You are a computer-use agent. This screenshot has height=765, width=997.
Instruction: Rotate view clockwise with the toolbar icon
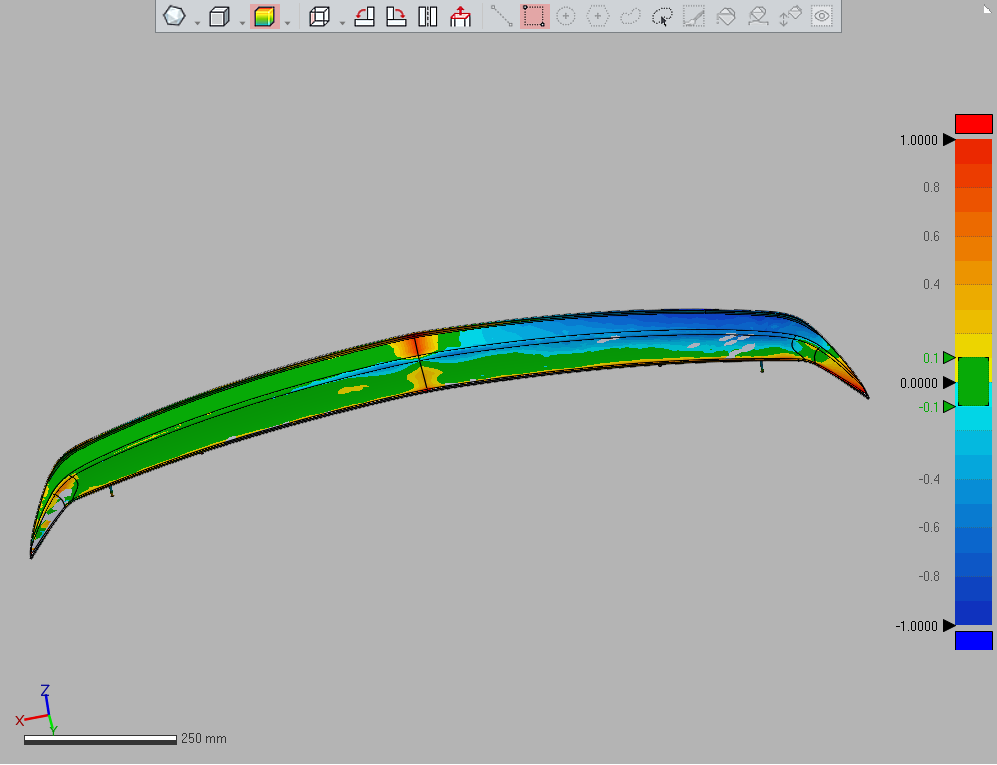point(397,16)
